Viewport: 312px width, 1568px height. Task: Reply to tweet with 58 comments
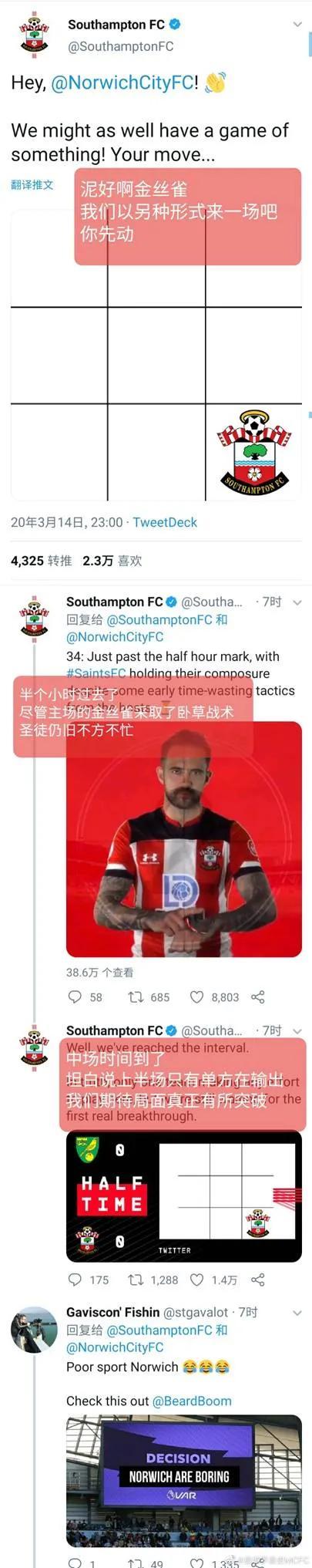click(75, 997)
